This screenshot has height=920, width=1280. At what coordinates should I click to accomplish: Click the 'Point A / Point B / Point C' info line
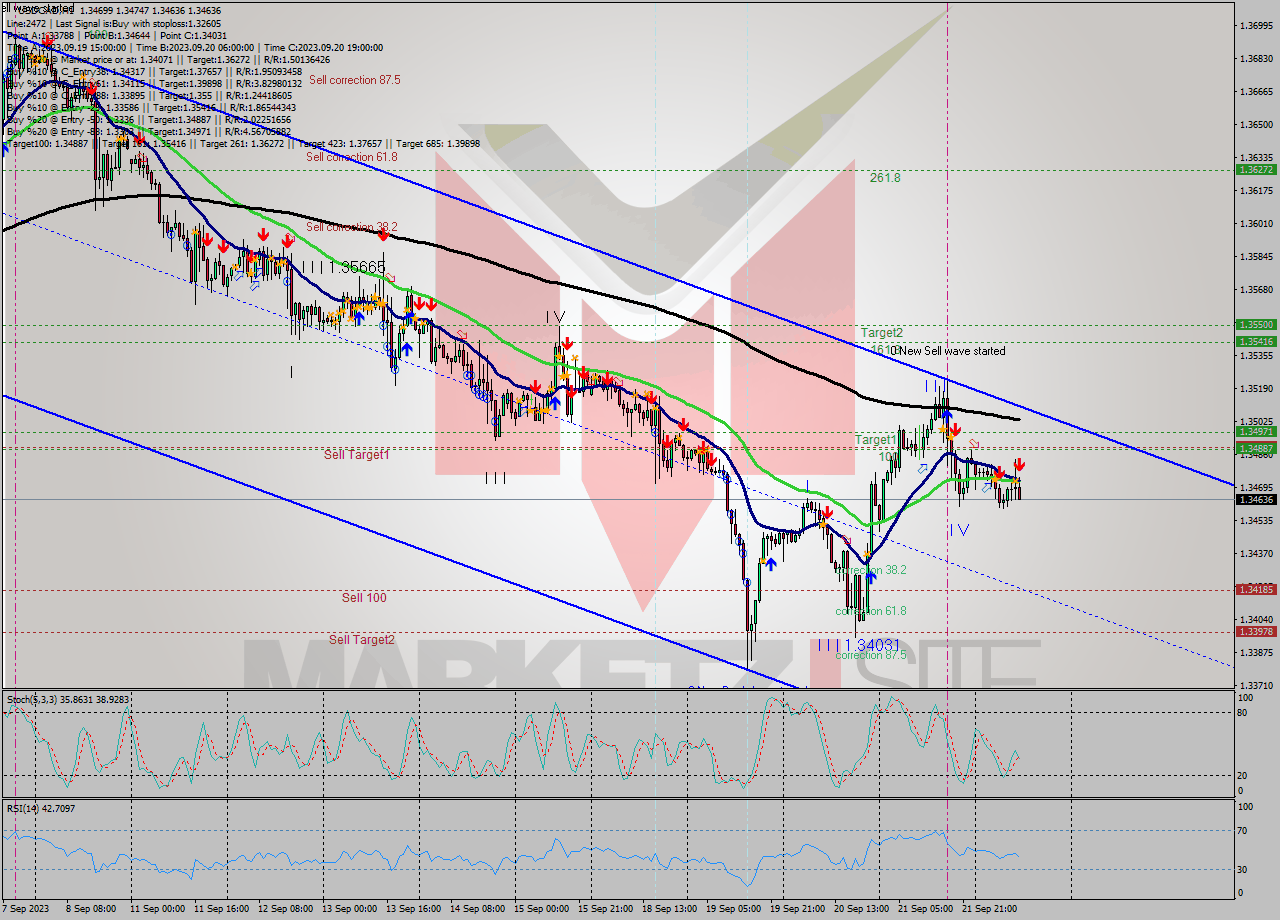click(x=117, y=35)
